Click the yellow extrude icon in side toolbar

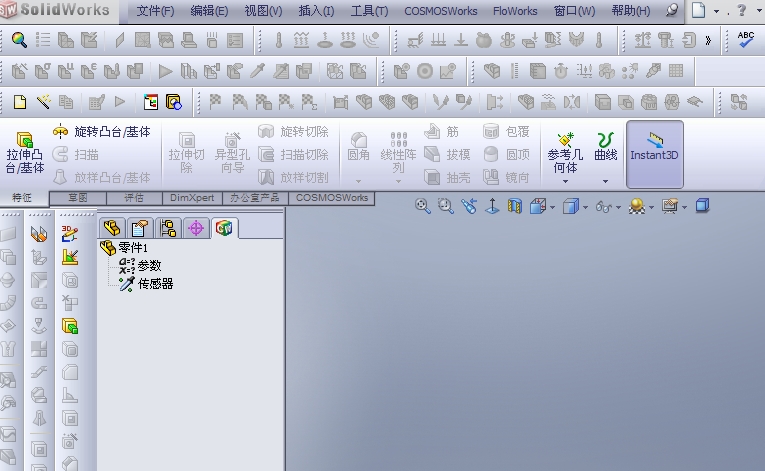pos(70,327)
